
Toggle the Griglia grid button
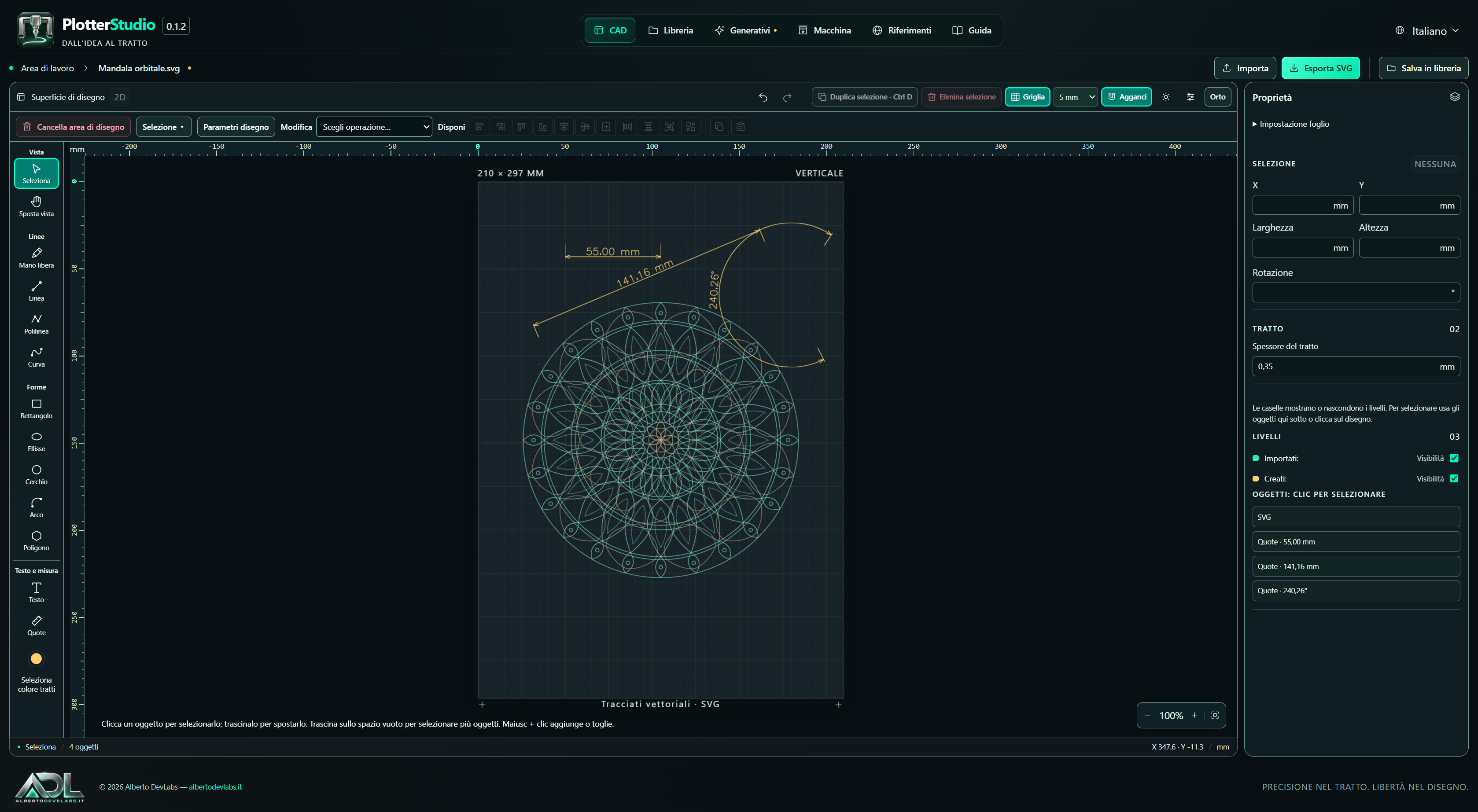click(1027, 97)
